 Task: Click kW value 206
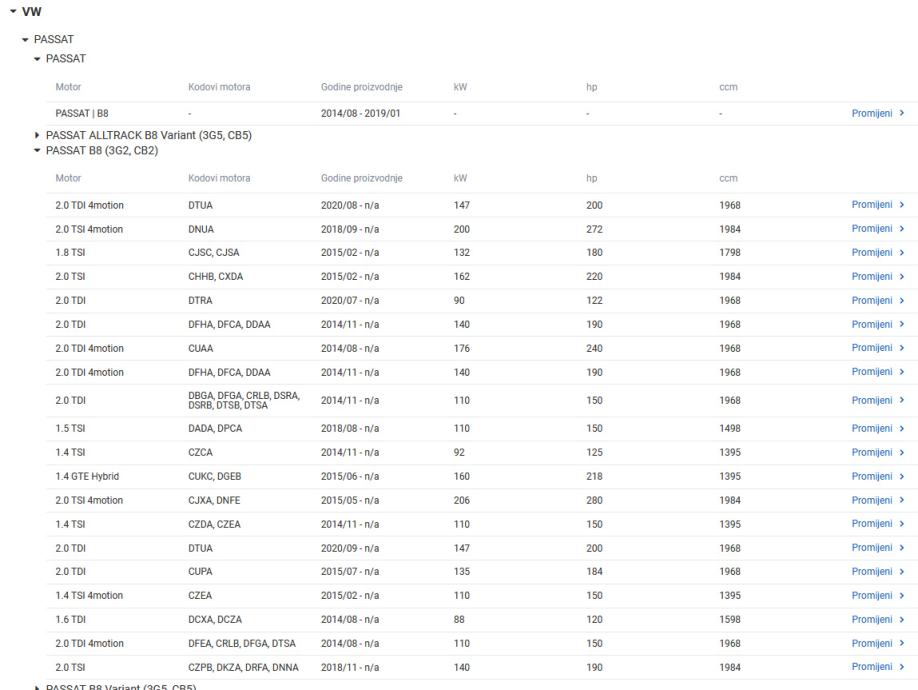point(461,500)
